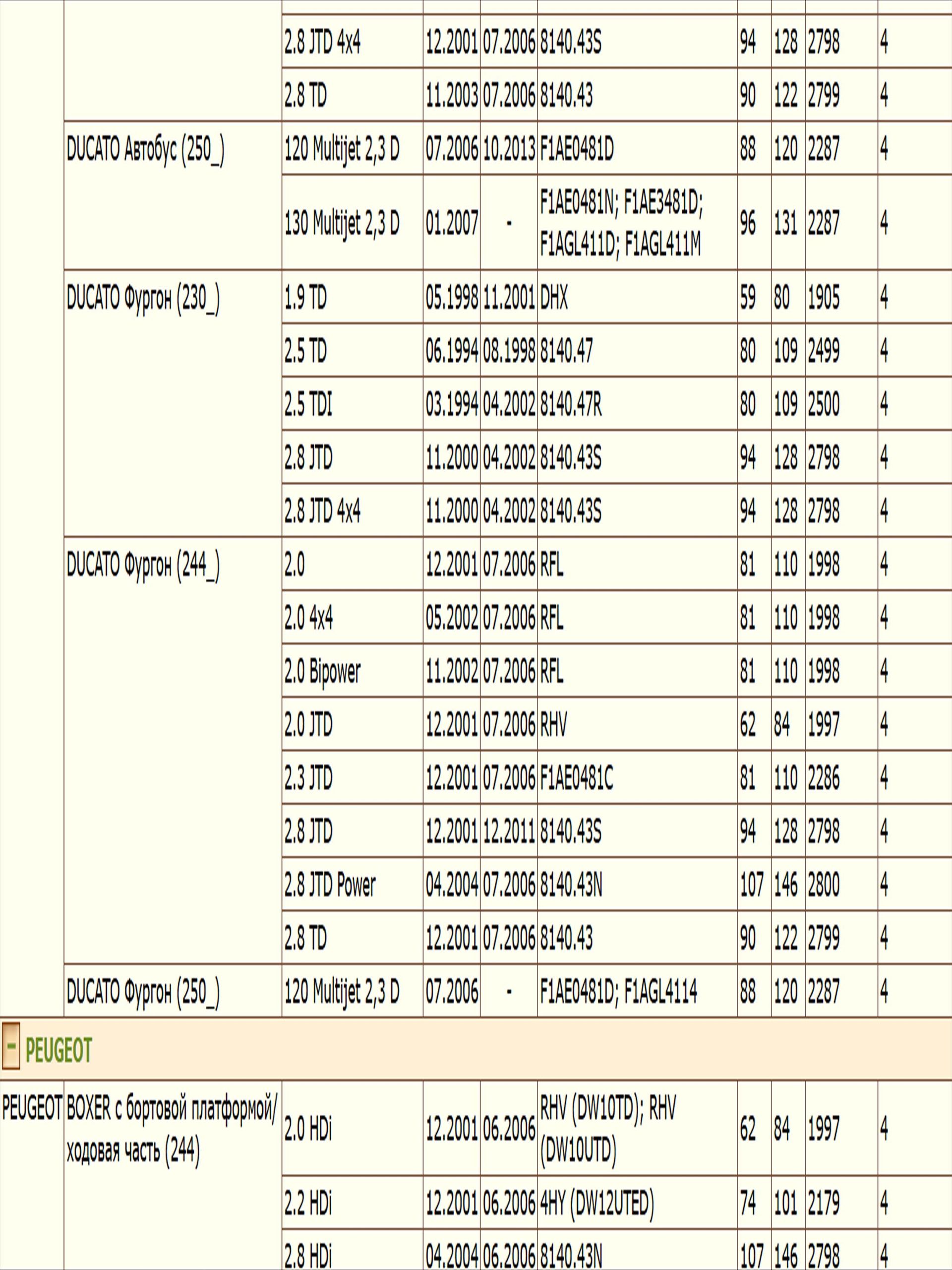Click the 2.5 TD engine cell
The image size is (952, 1270).
353,350
